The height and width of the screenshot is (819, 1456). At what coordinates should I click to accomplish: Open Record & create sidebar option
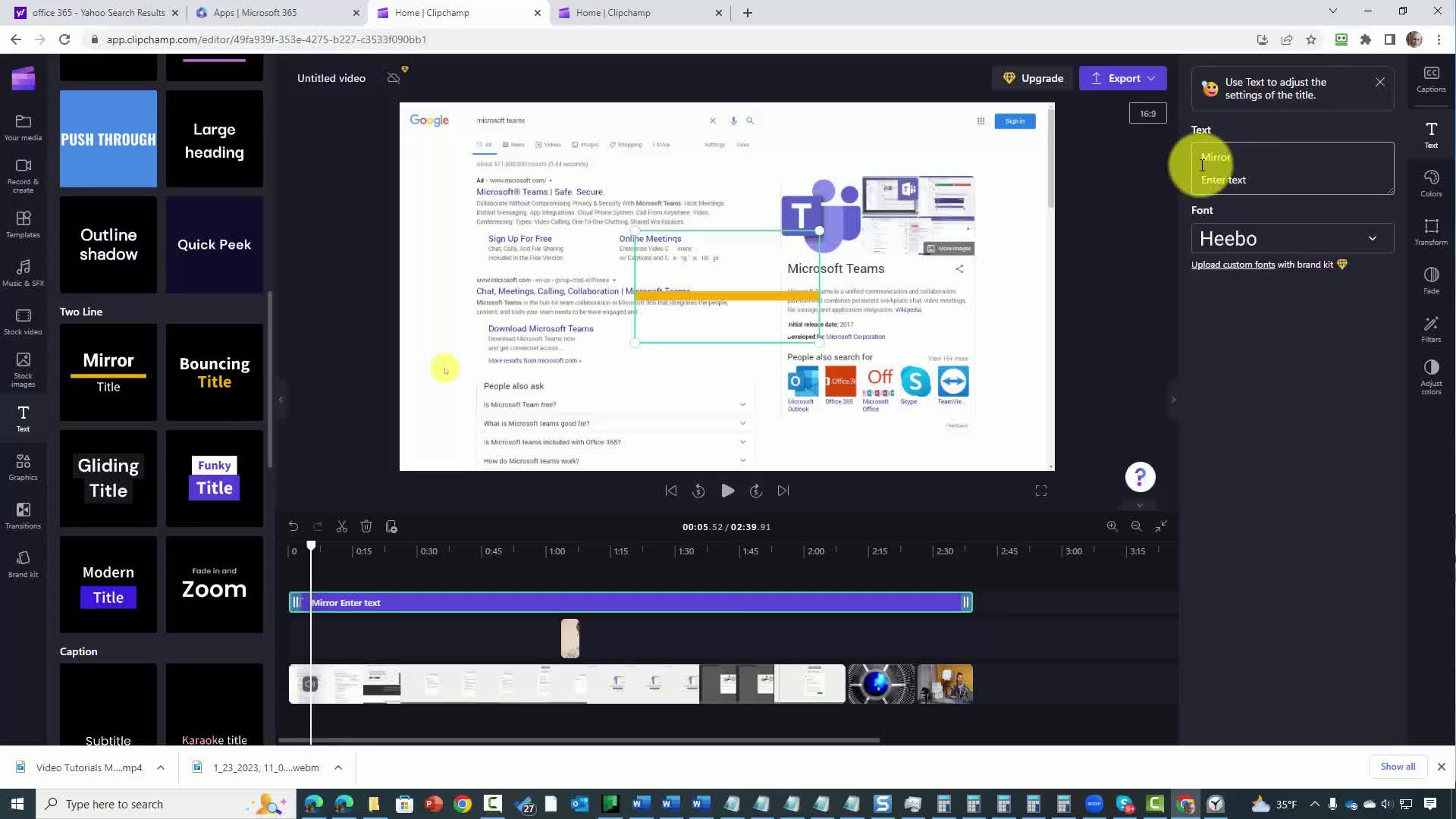point(23,176)
